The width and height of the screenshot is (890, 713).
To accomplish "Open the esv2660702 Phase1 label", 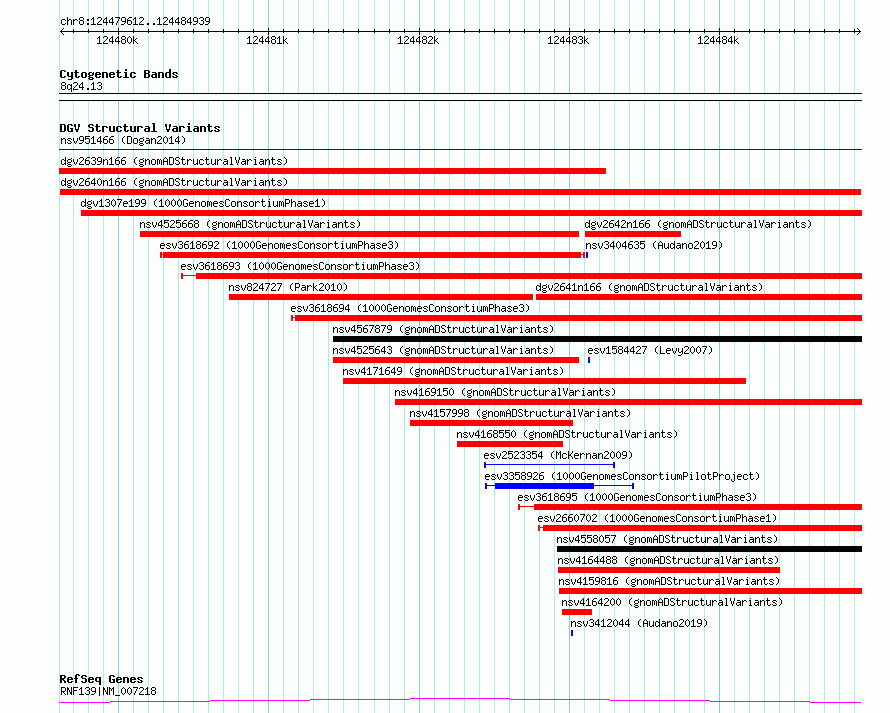I will coord(657,518).
